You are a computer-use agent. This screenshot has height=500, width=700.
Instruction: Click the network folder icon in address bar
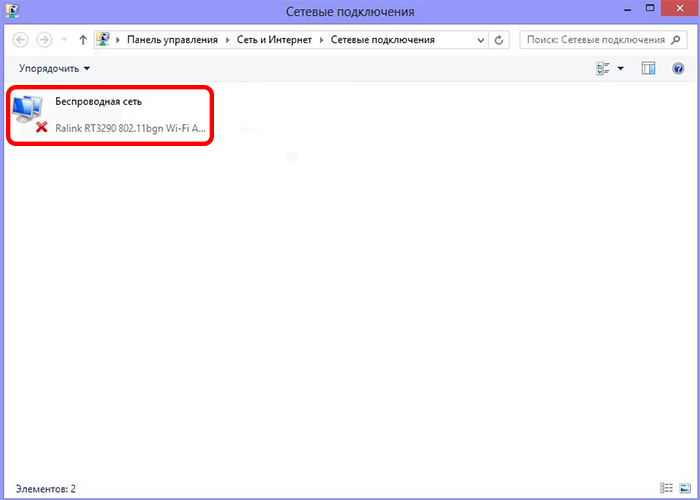[x=104, y=39]
